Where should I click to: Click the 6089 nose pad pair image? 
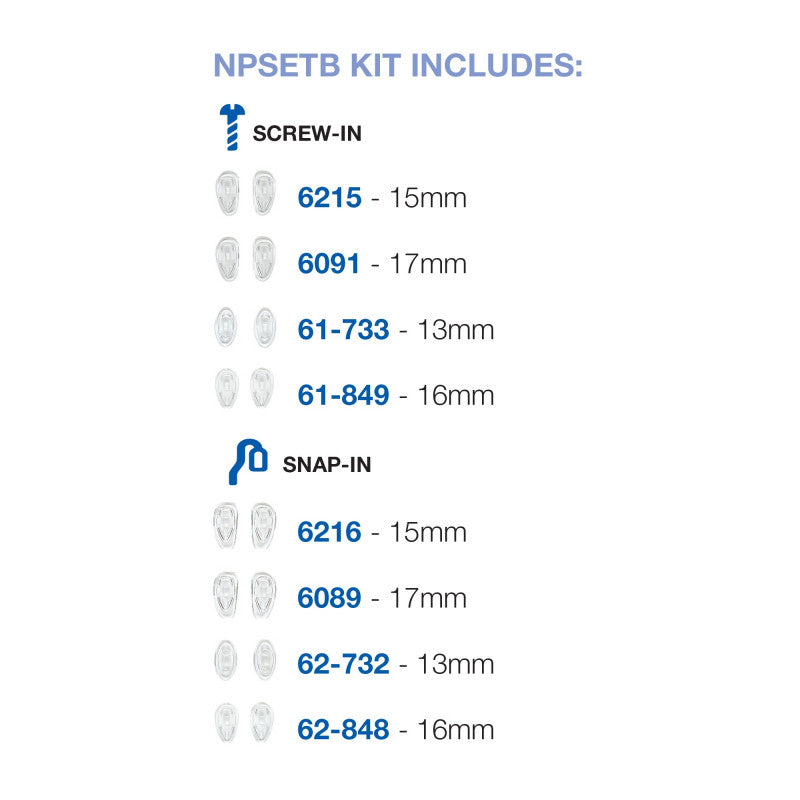245,594
